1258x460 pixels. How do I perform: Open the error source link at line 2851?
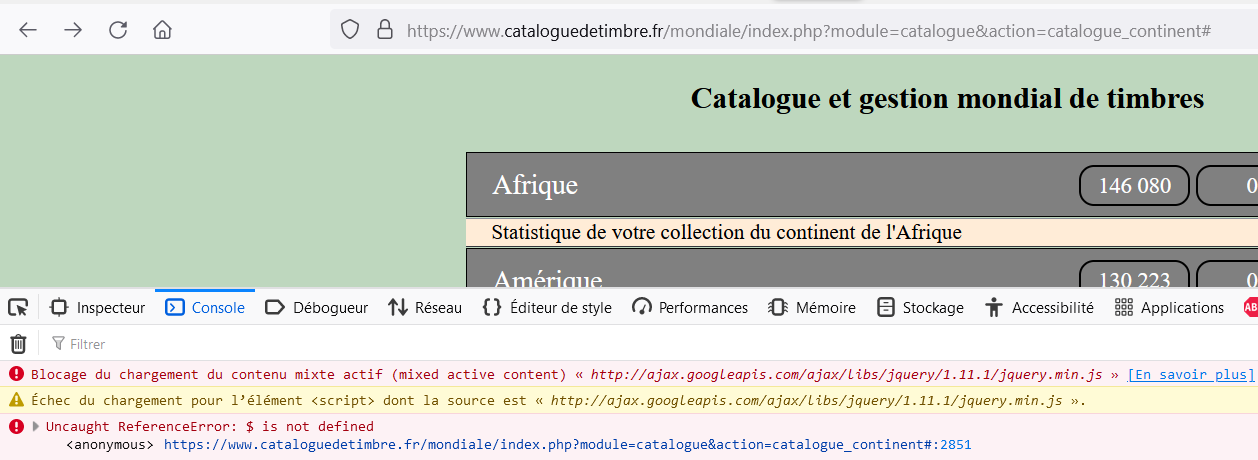(567, 444)
